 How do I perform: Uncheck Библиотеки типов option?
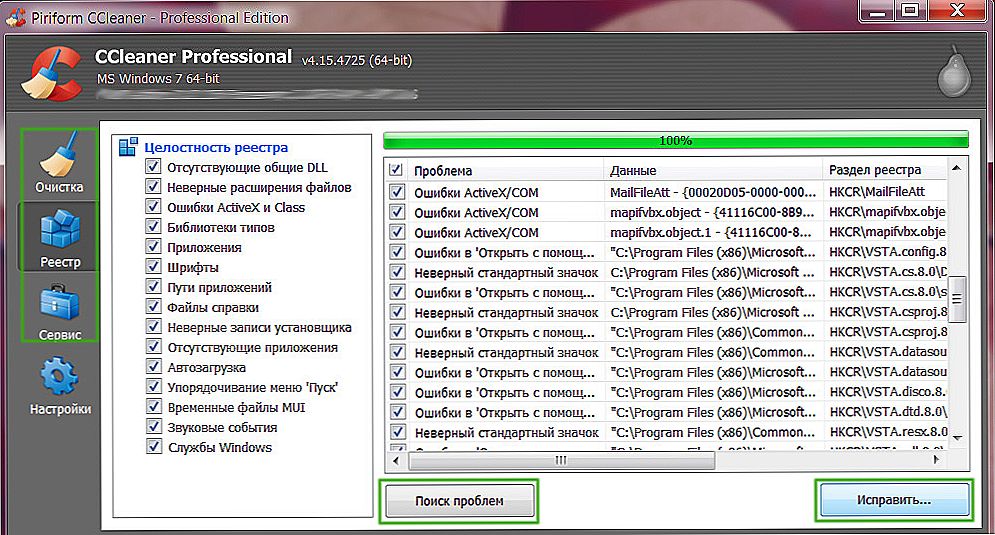[153, 226]
